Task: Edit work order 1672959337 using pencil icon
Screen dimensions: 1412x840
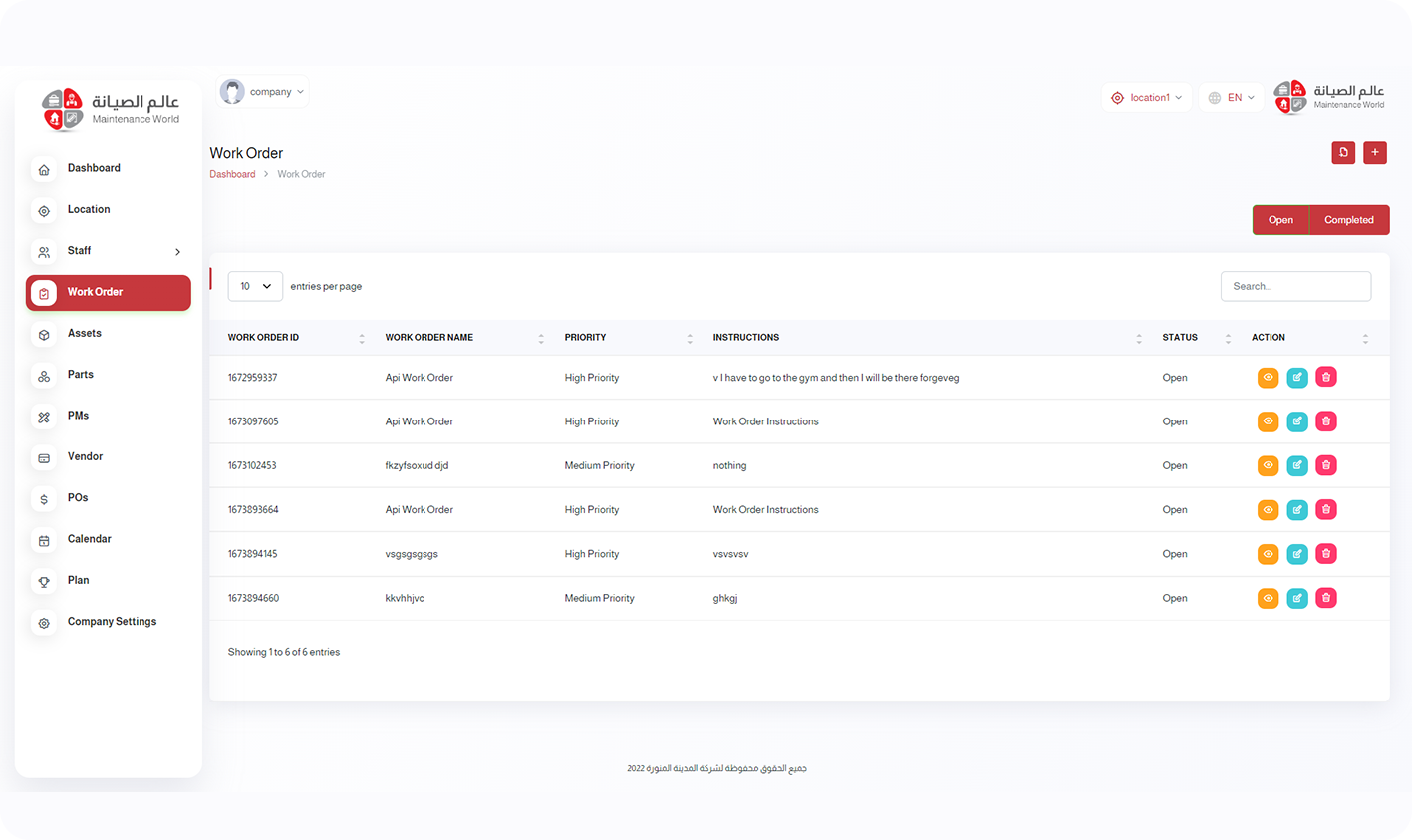Action: pos(1296,378)
